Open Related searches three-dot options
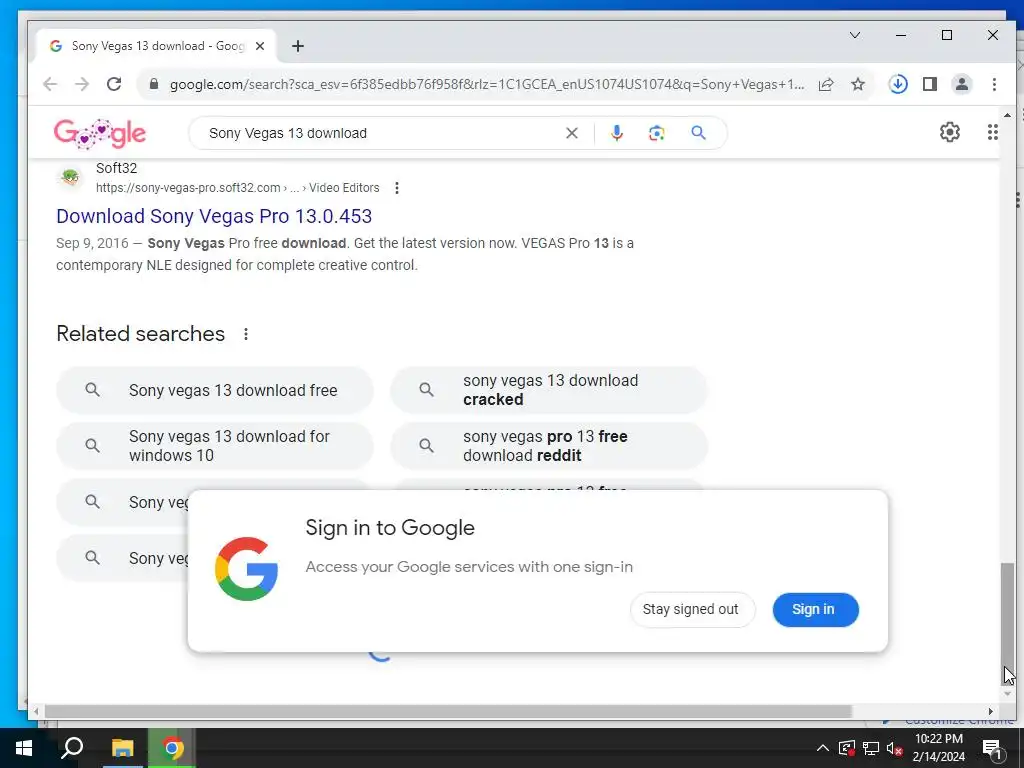This screenshot has width=1024, height=768. click(x=246, y=334)
